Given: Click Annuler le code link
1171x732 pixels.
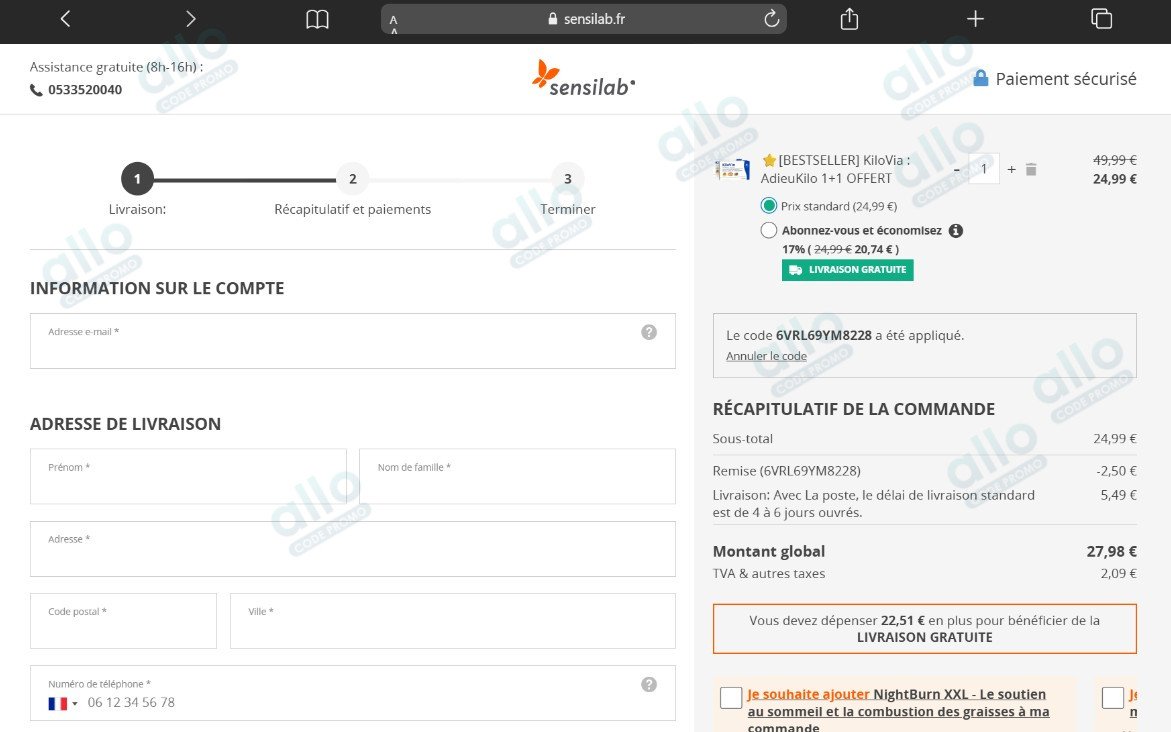Looking at the screenshot, I should (x=766, y=356).
